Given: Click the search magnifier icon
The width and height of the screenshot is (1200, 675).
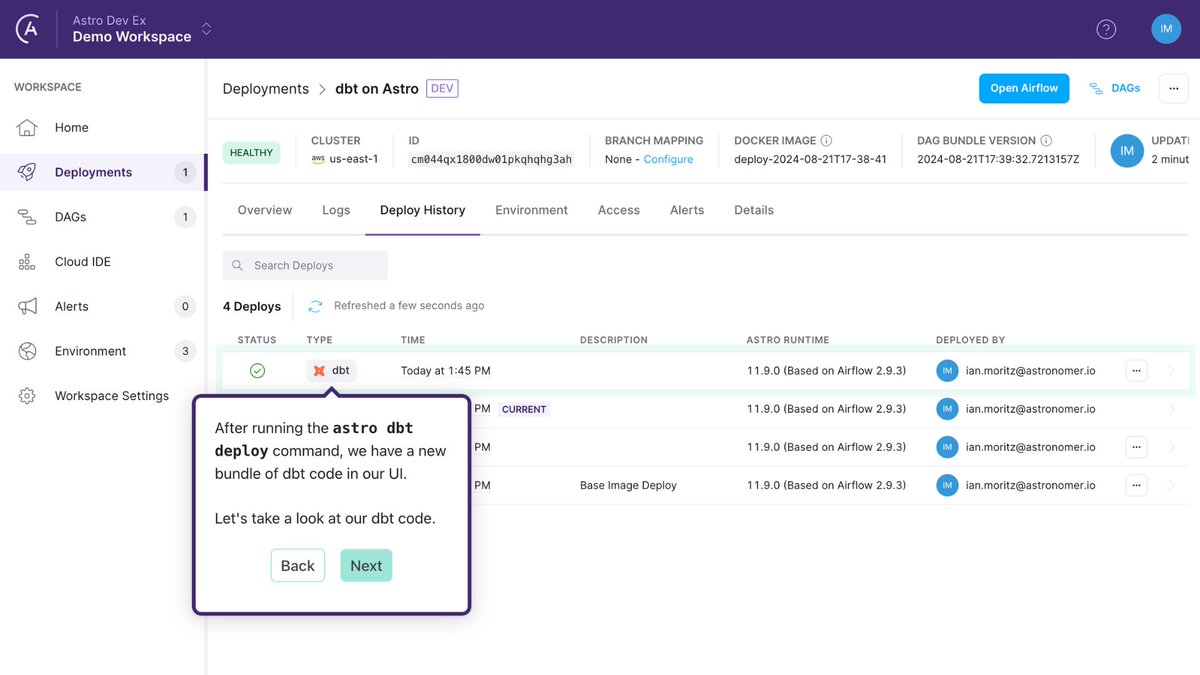Looking at the screenshot, I should (237, 266).
